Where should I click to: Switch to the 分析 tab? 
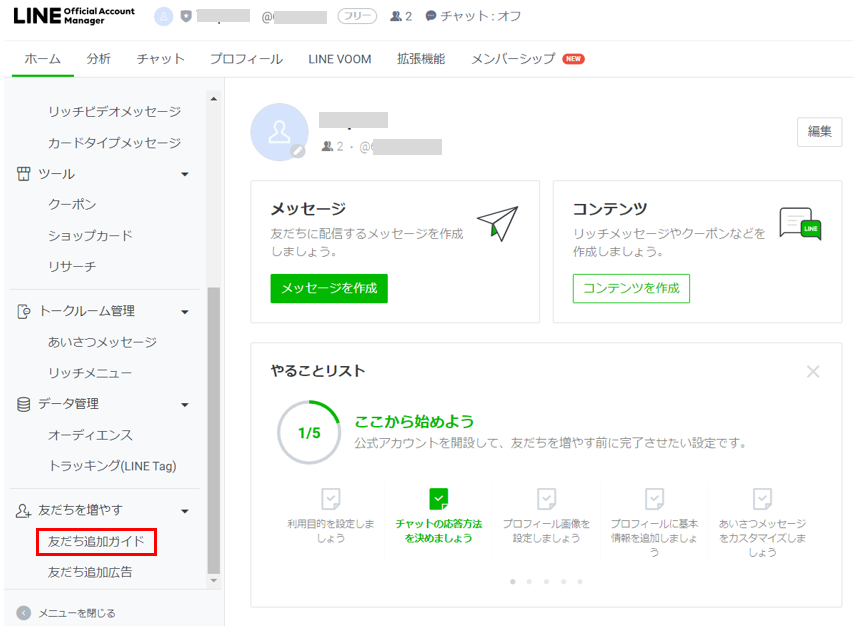pos(99,59)
